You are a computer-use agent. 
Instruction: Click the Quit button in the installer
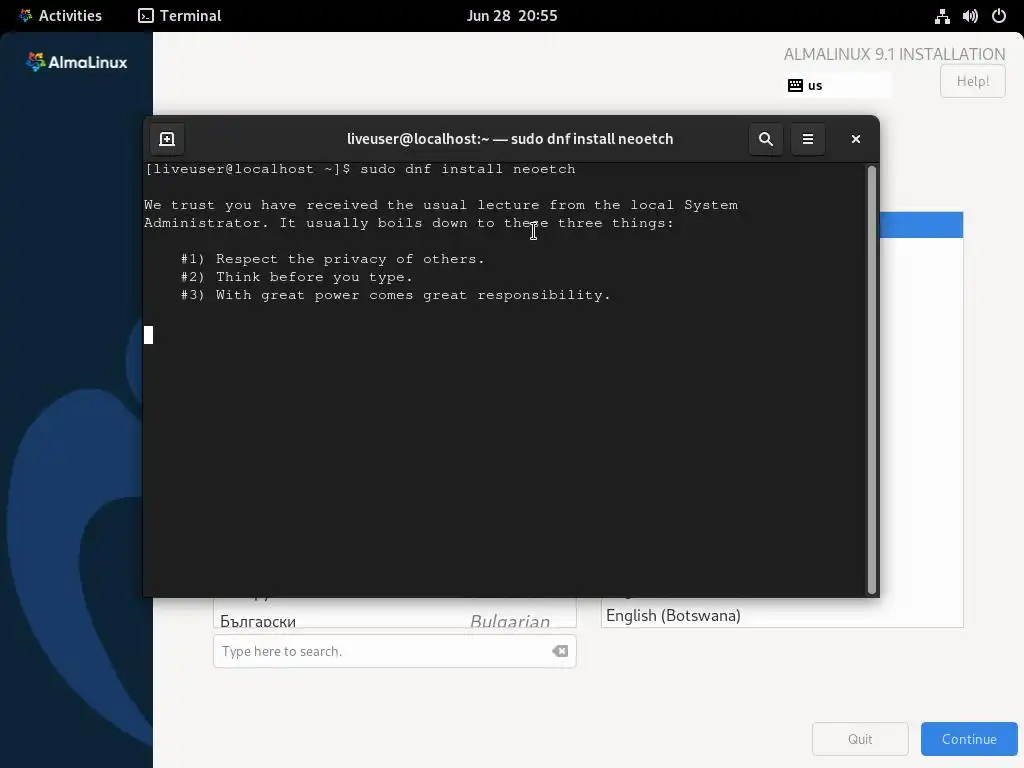pyautogui.click(x=860, y=739)
